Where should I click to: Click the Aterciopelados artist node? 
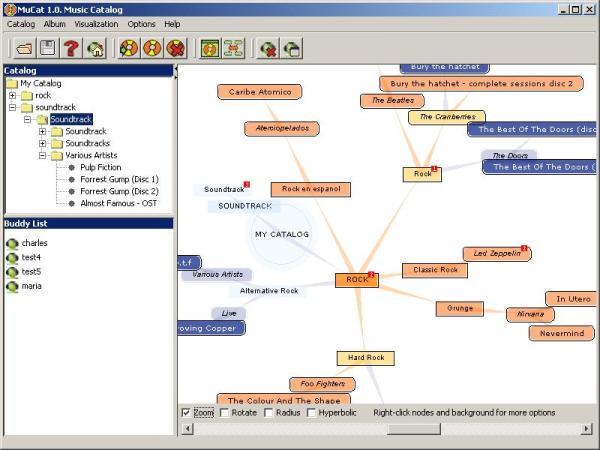coord(282,129)
